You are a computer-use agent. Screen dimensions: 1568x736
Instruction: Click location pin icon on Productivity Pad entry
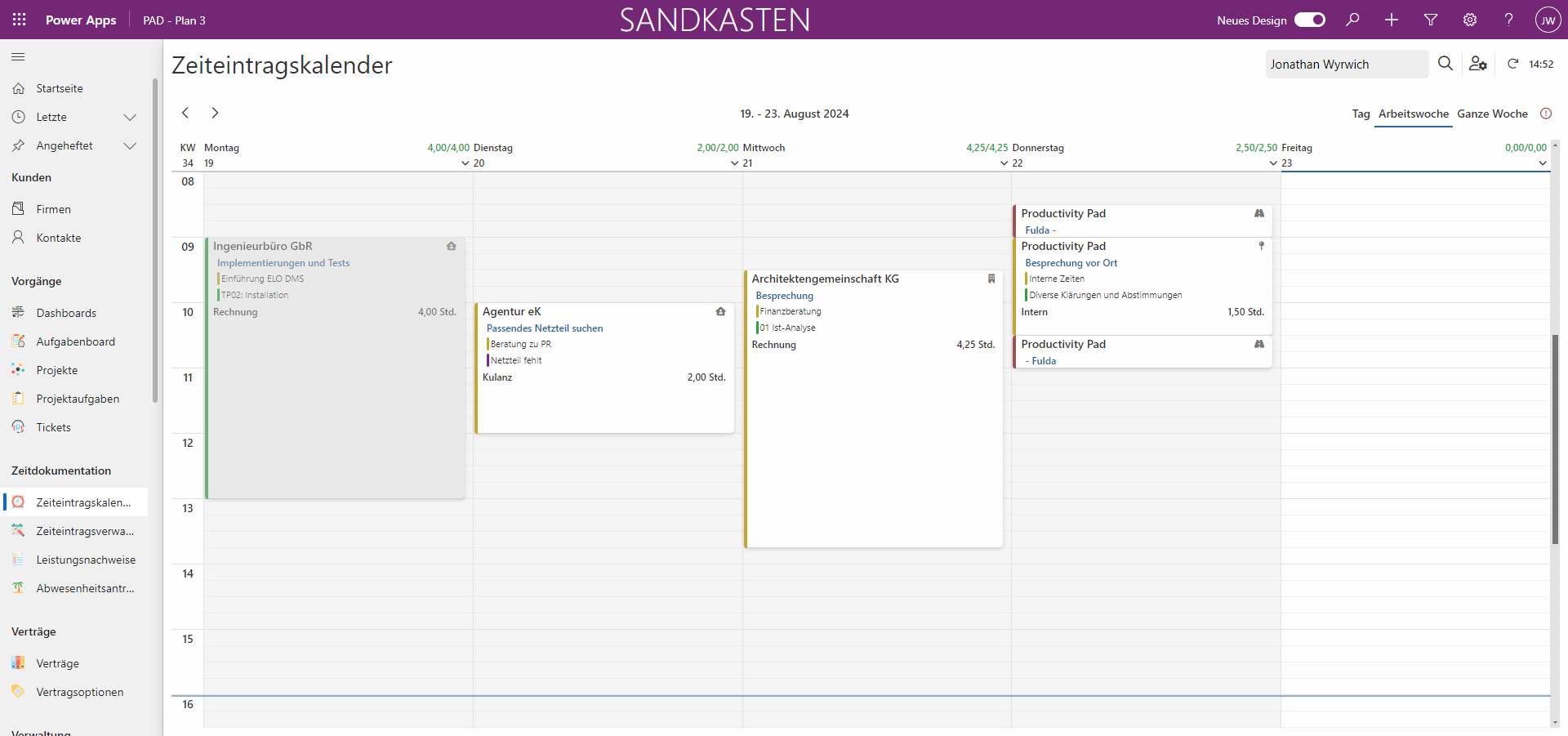(1261, 246)
